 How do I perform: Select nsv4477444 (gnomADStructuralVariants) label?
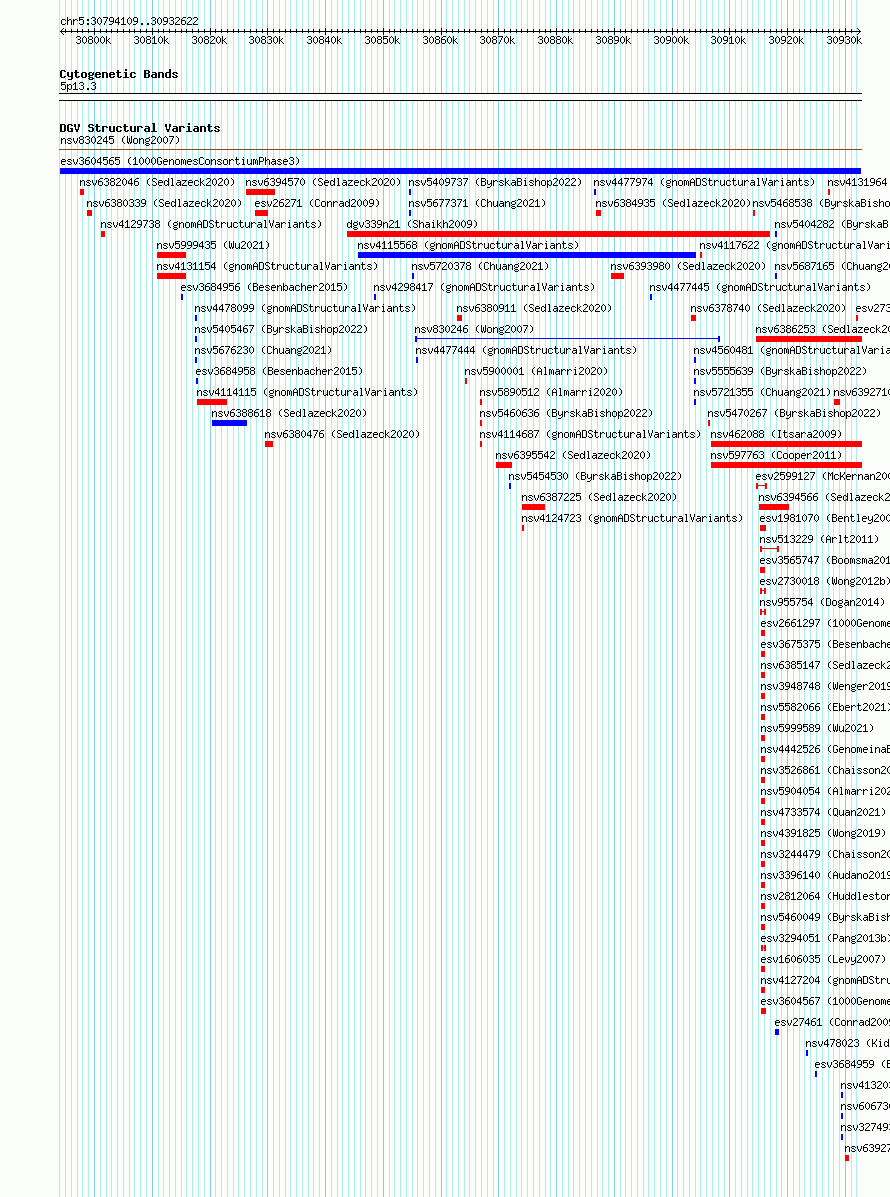[526, 350]
